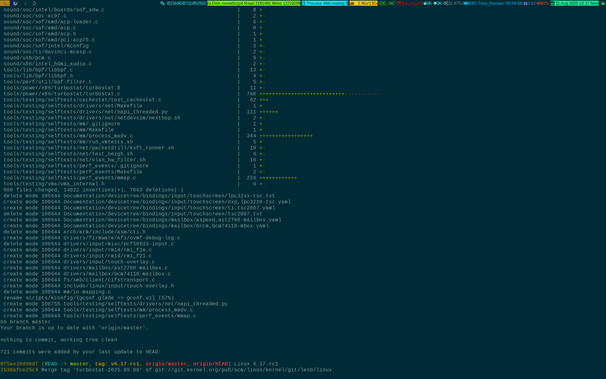This screenshot has height=379, width=606.
Task: Click the rename scripts/kconfig gconf.glade line
Action: (89, 298)
